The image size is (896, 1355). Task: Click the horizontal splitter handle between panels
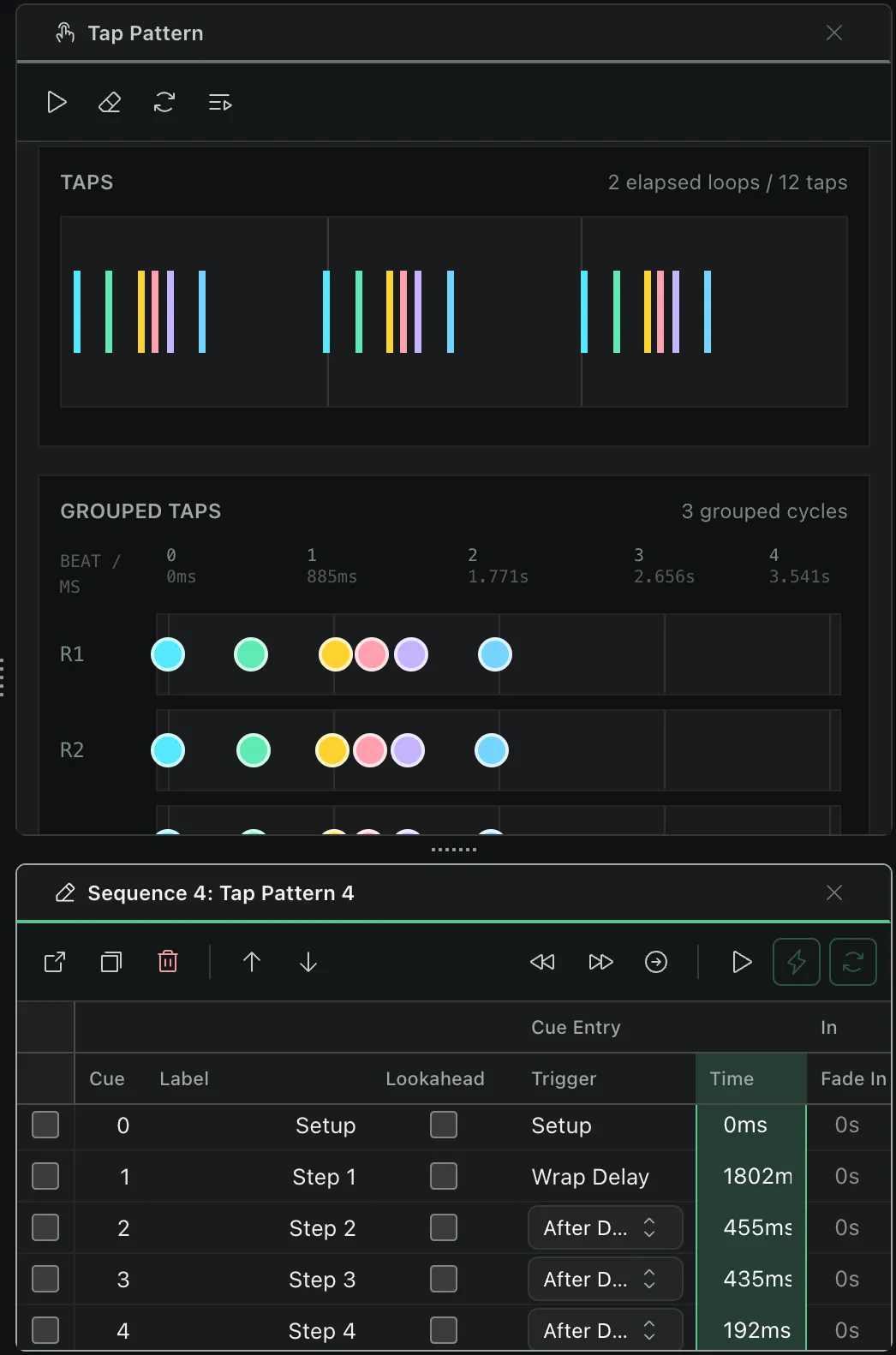click(454, 850)
